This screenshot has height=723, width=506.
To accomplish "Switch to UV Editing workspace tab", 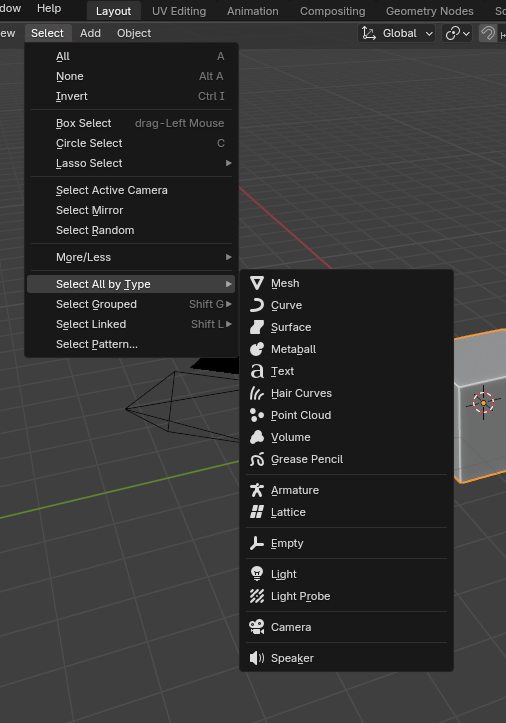I will 179,11.
